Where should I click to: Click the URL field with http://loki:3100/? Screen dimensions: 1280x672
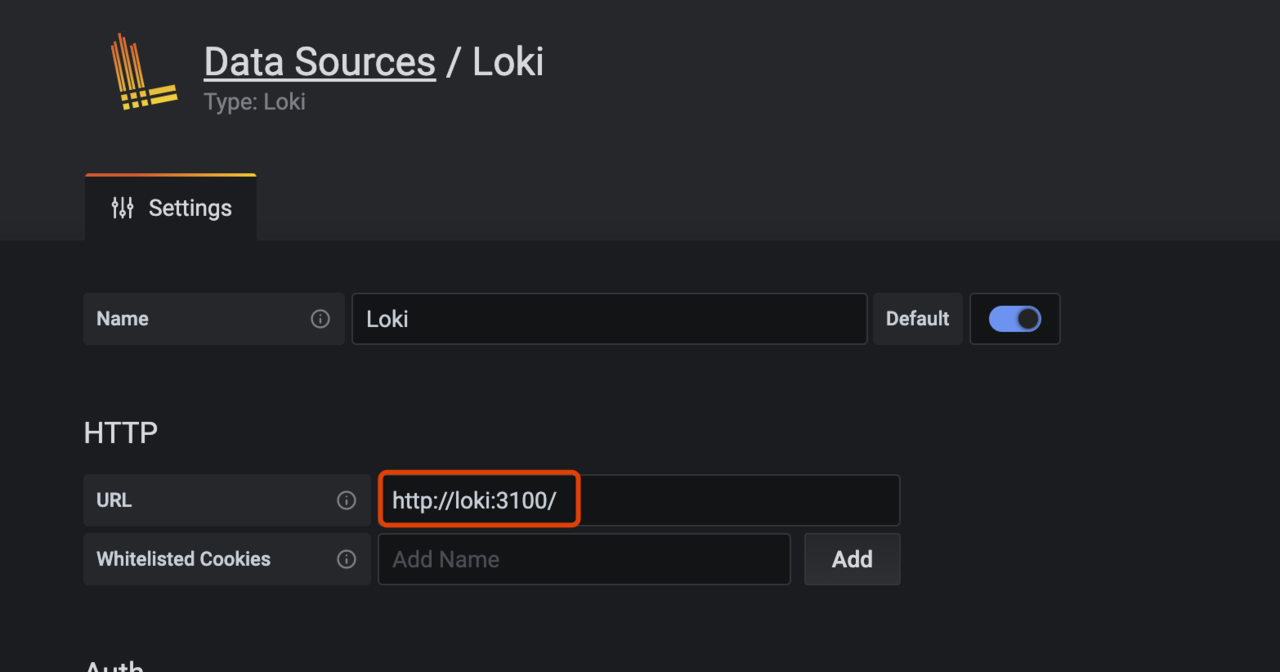tap(638, 500)
